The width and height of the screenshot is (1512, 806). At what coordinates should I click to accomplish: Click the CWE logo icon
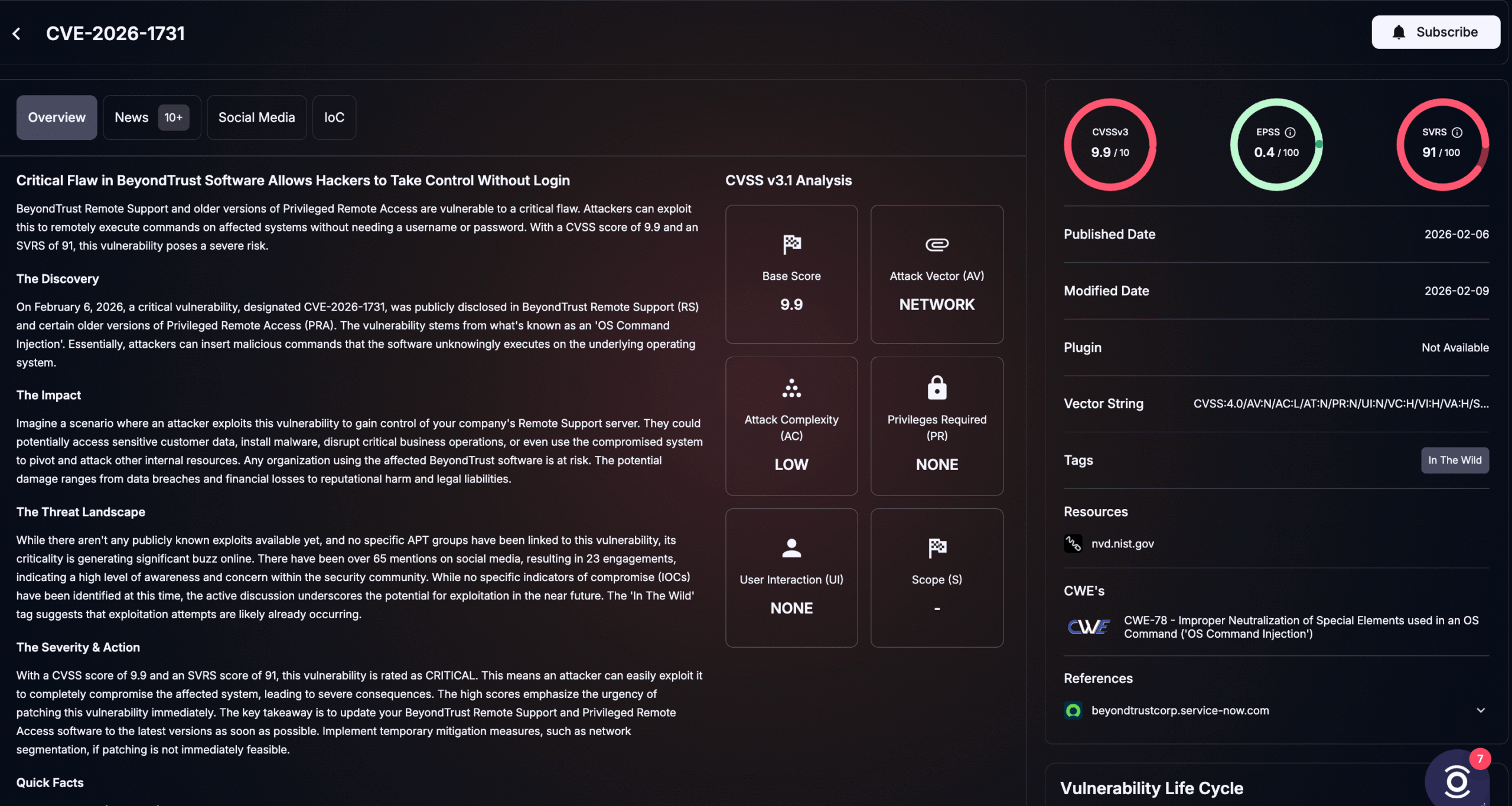(1089, 626)
